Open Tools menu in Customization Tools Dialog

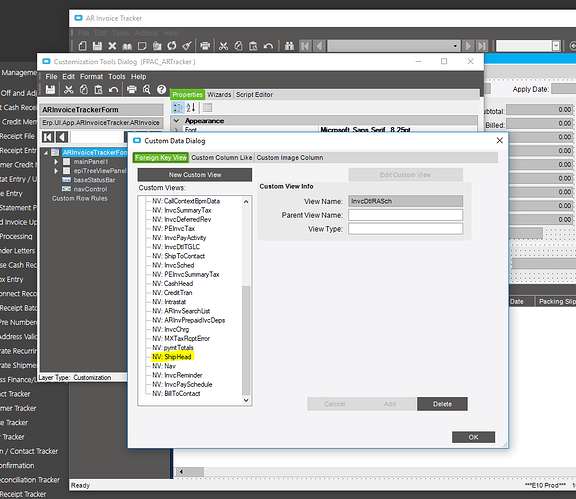click(x=117, y=76)
